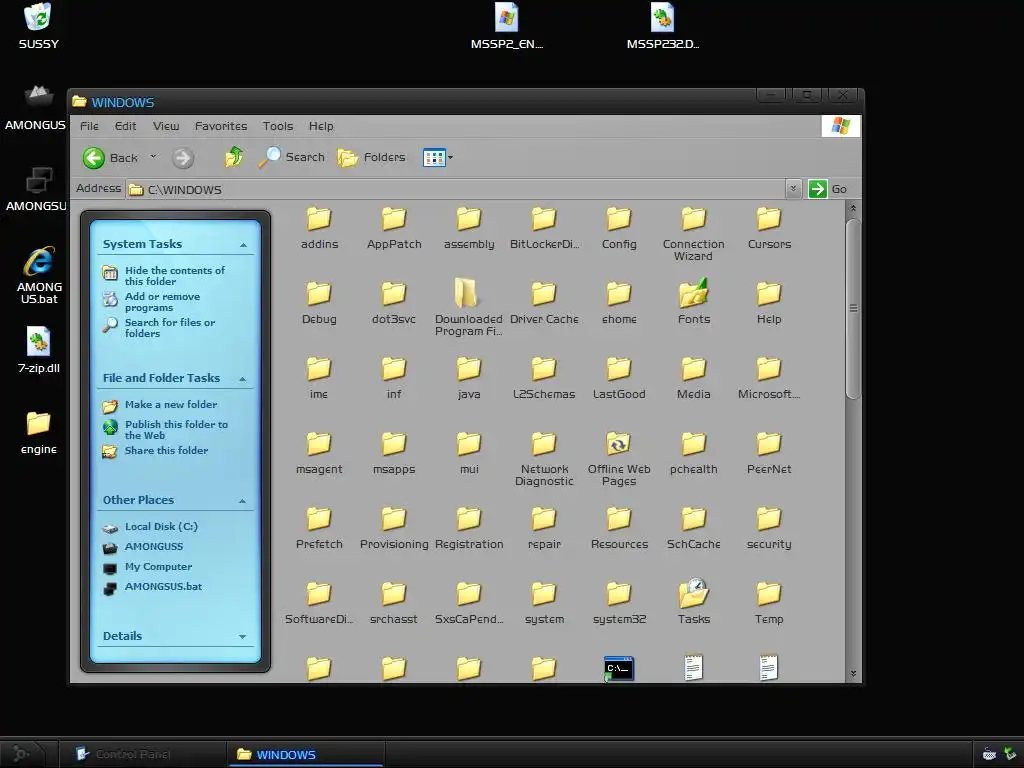
Task: Open the Search toolbar button
Action: tap(291, 157)
